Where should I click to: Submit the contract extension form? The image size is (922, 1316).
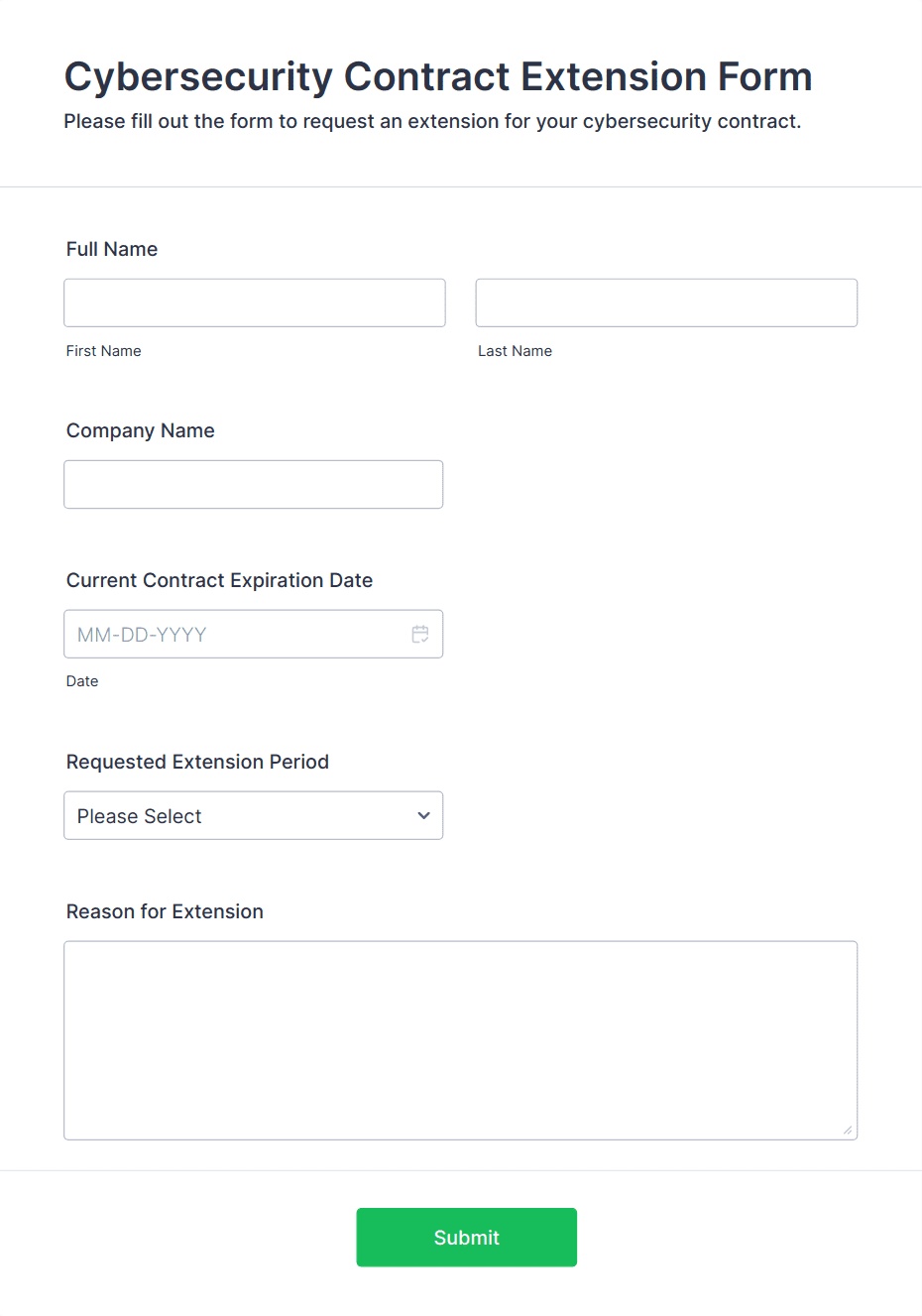pos(466,1237)
